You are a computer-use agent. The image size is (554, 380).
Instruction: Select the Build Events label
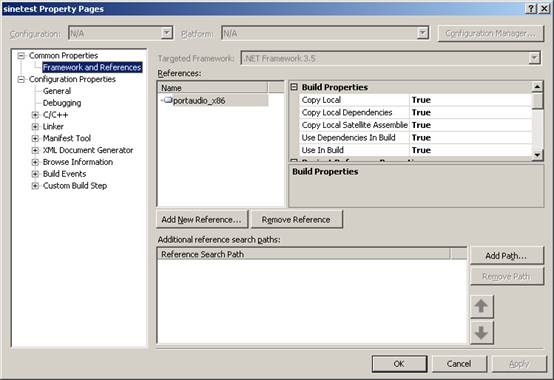click(x=64, y=174)
